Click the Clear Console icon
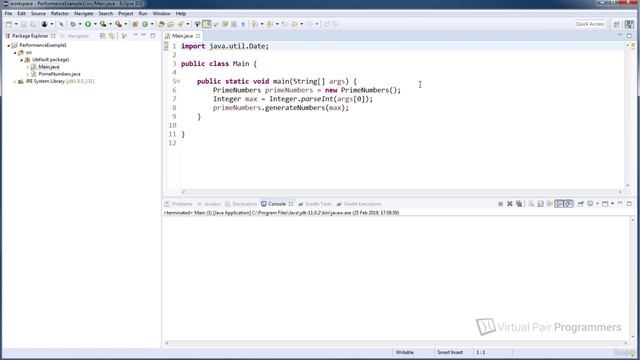The image size is (640, 360). point(531,204)
